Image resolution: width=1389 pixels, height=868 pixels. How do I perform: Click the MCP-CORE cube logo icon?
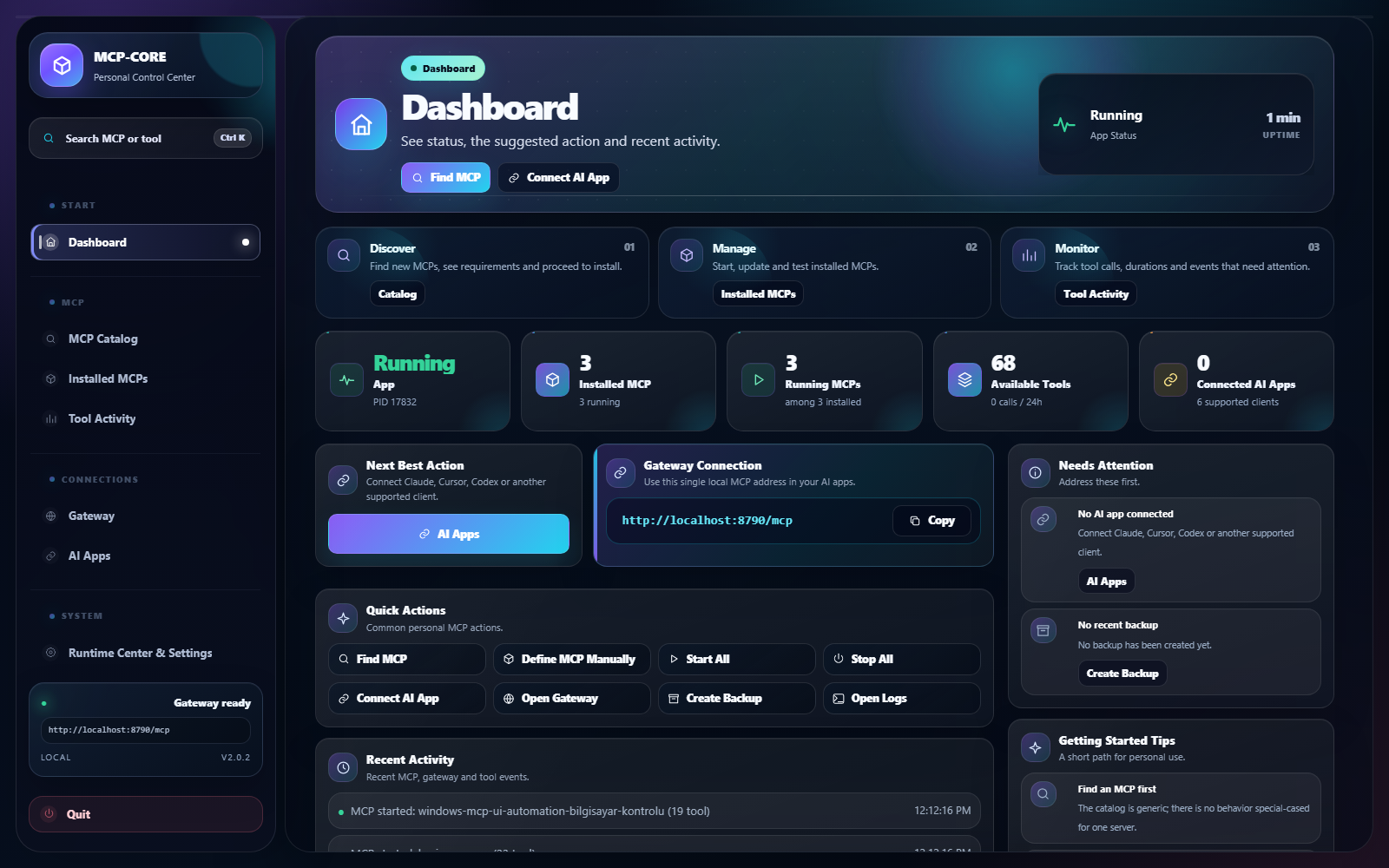coord(62,65)
